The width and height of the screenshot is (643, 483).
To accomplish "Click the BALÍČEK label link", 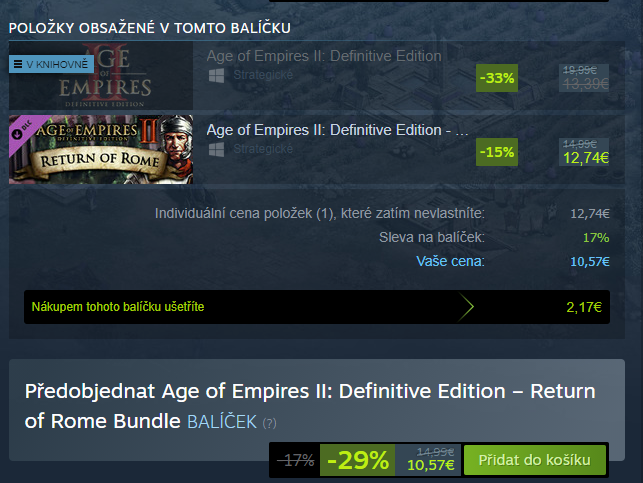I will (x=221, y=421).
